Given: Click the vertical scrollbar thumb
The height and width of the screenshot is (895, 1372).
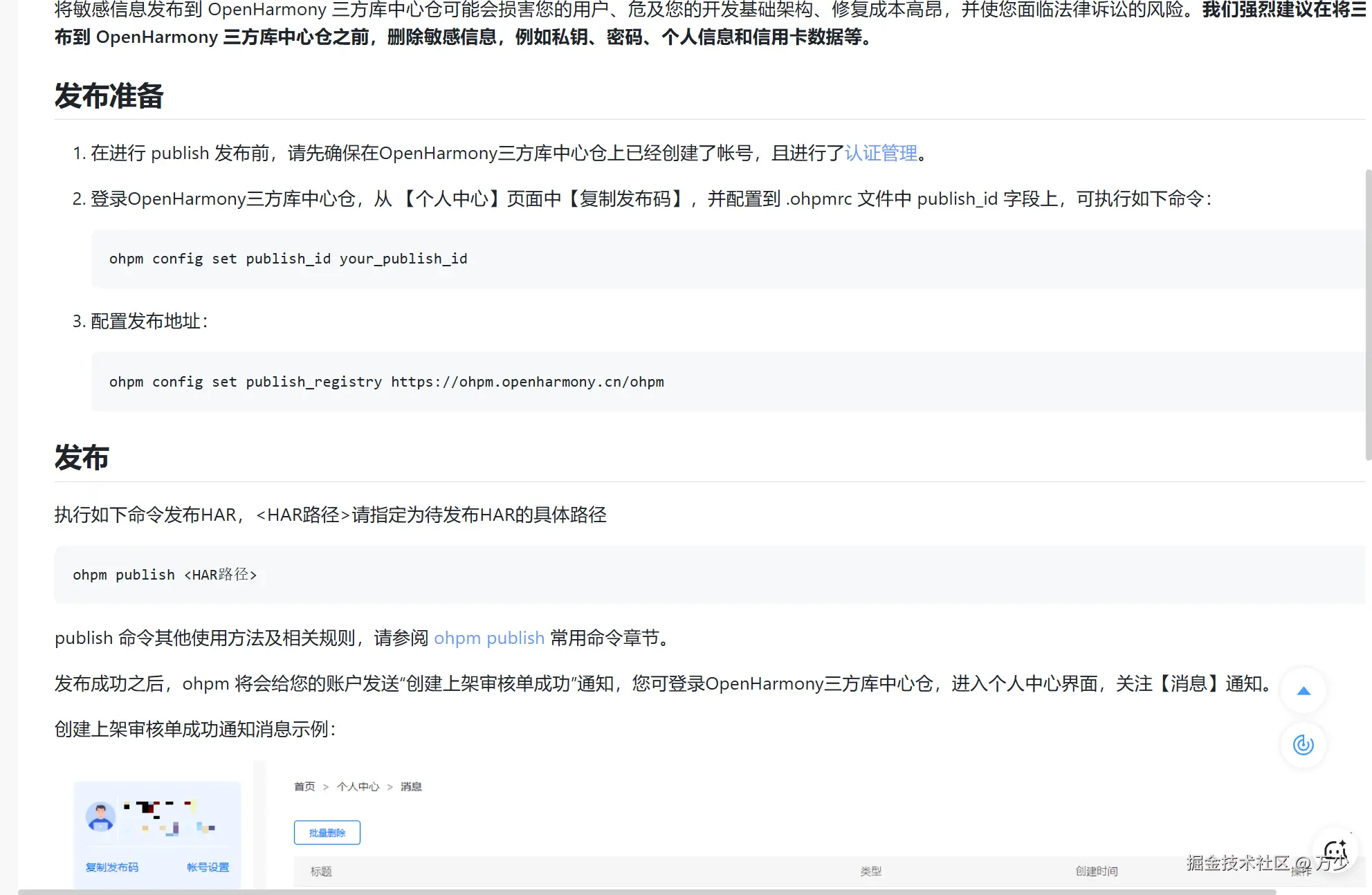Looking at the screenshot, I should [1368, 315].
